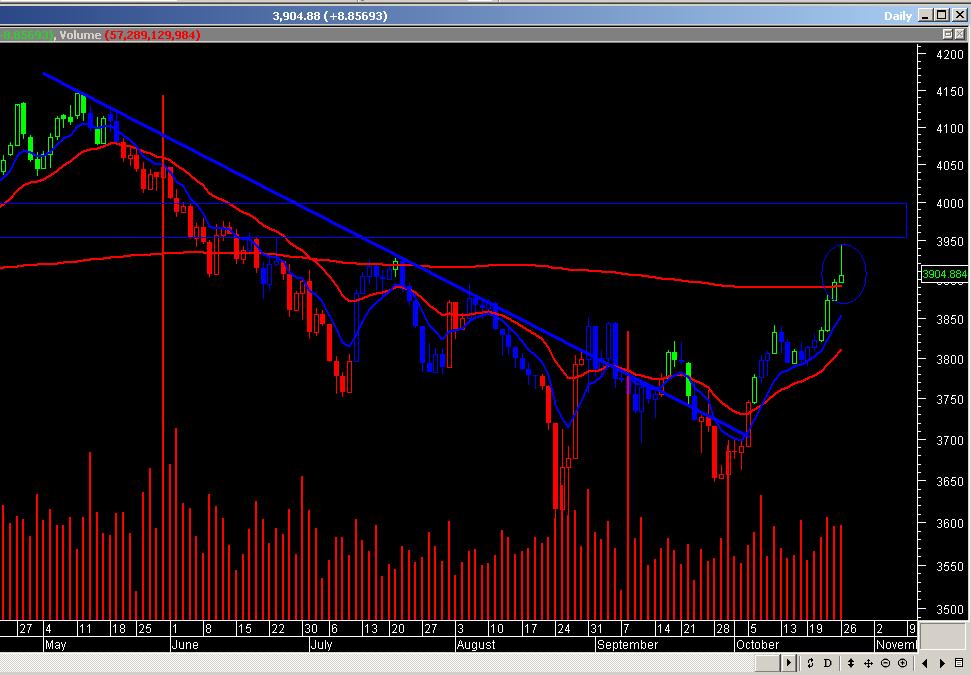Click the 'July' month label on time axis
This screenshot has height=675, width=971.
coord(321,645)
